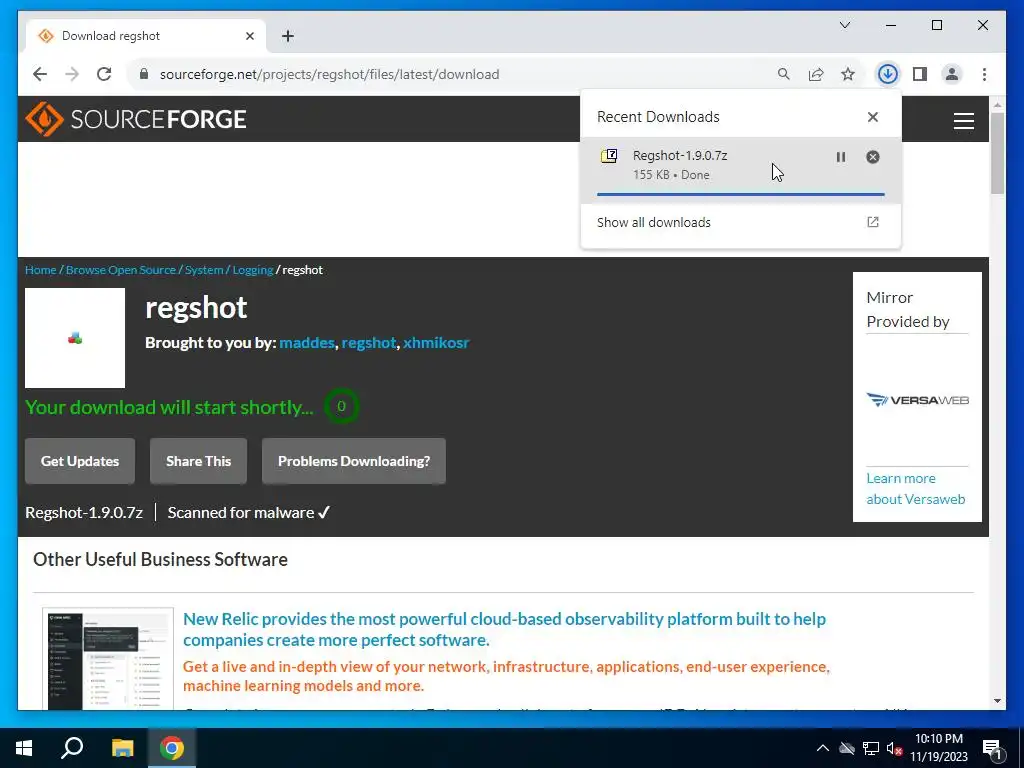Go to the Home breadcrumb
The height and width of the screenshot is (768, 1024).
click(40, 270)
